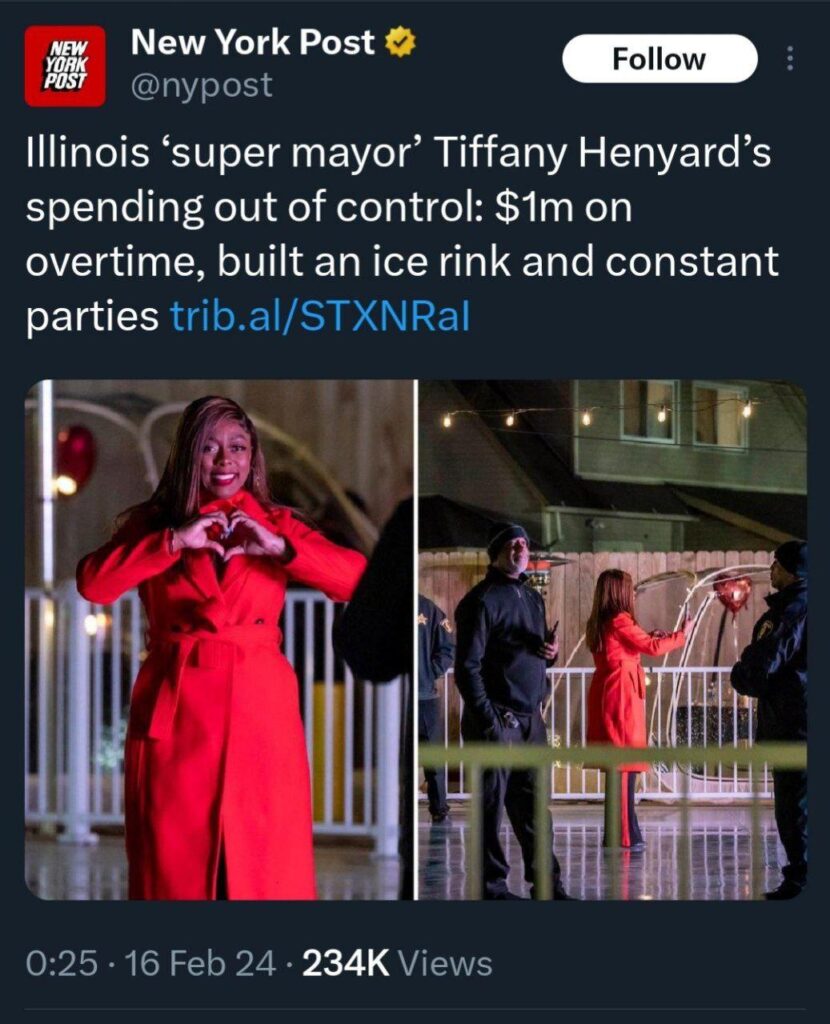830x1024 pixels.
Task: Click the @nypost handle
Action: click(202, 85)
